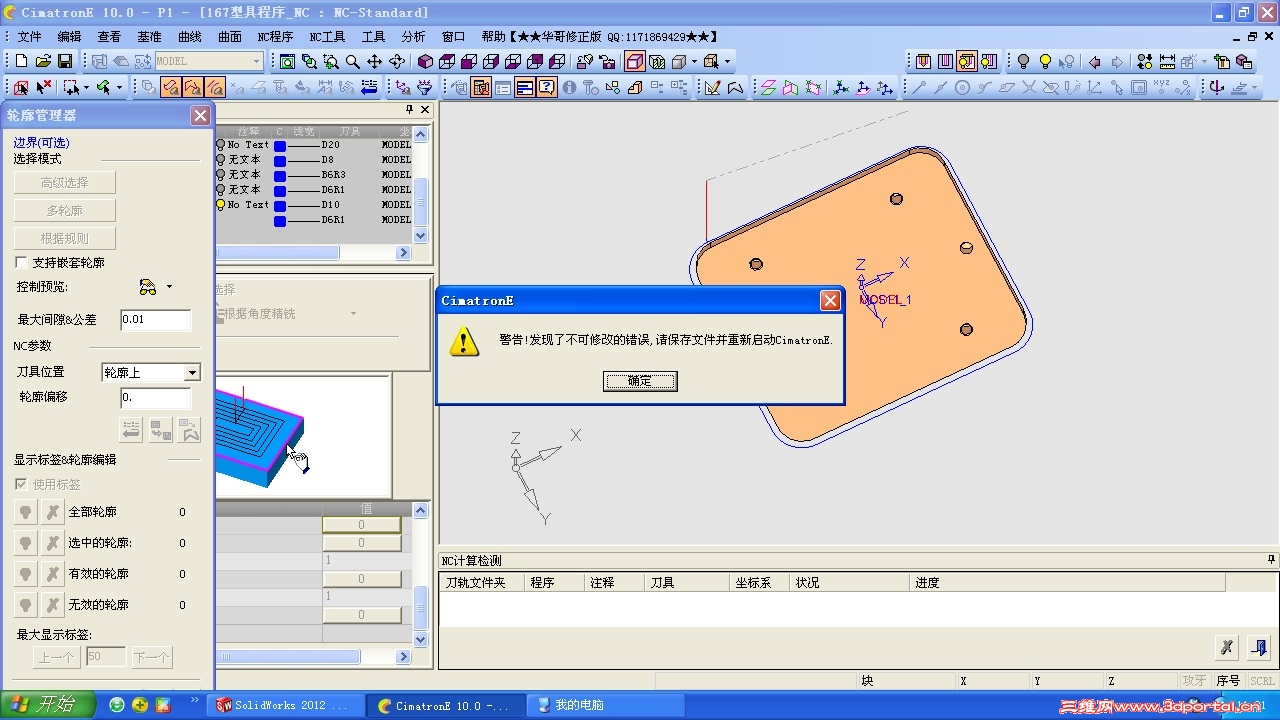Click the yellow light bulb show icon
This screenshot has width=1280, height=720.
tap(1046, 62)
